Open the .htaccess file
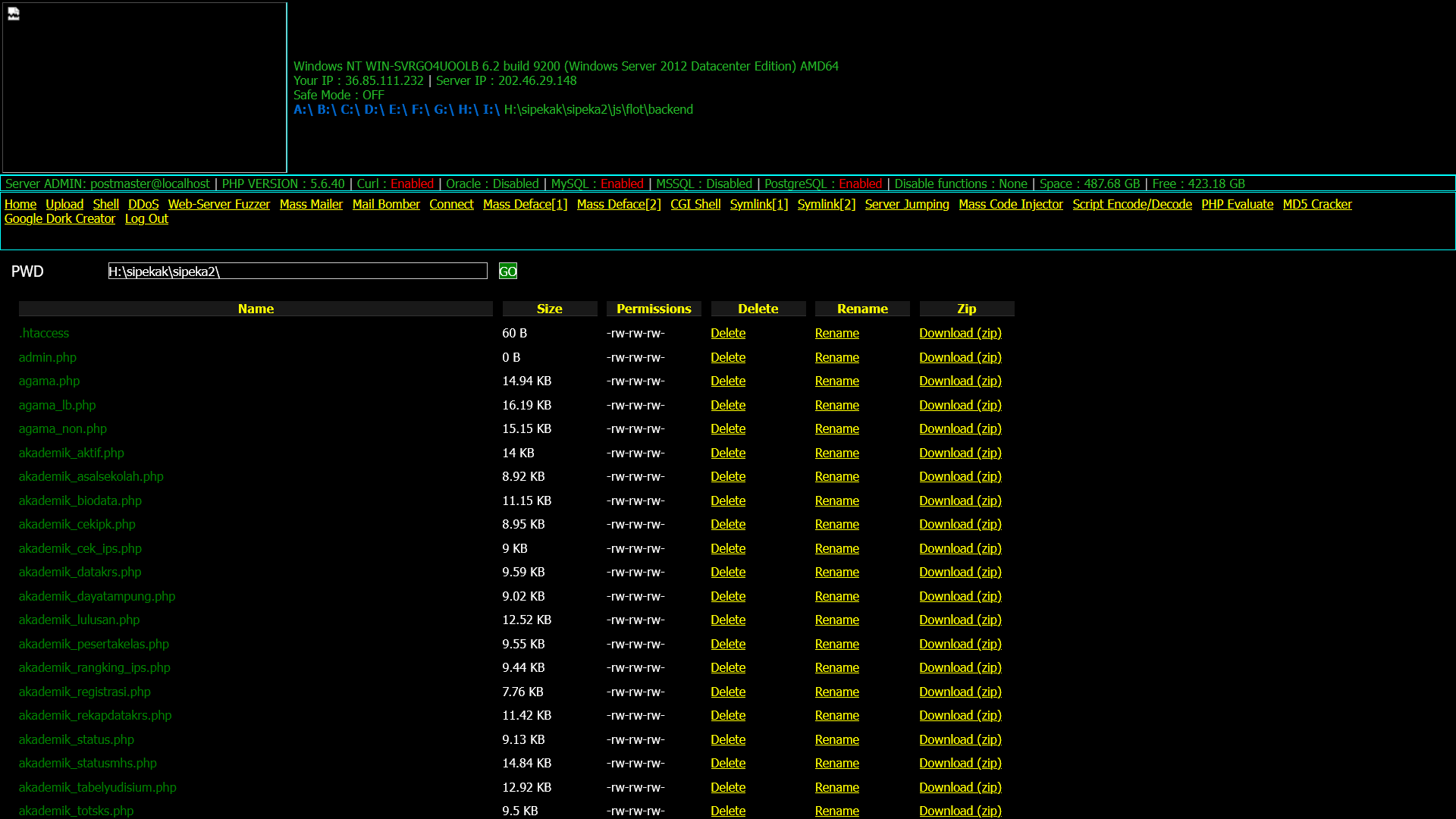The image size is (1456, 819). click(44, 333)
